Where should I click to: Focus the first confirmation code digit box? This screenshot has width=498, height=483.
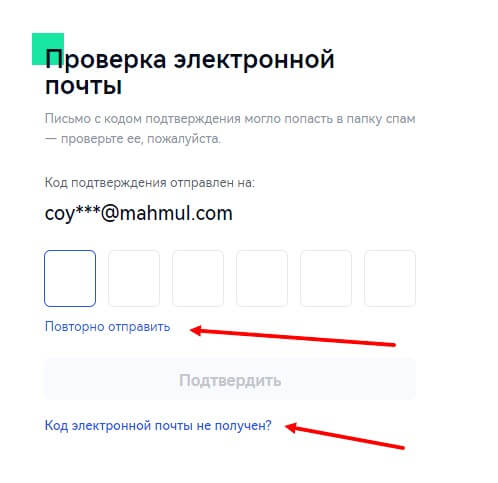click(70, 278)
